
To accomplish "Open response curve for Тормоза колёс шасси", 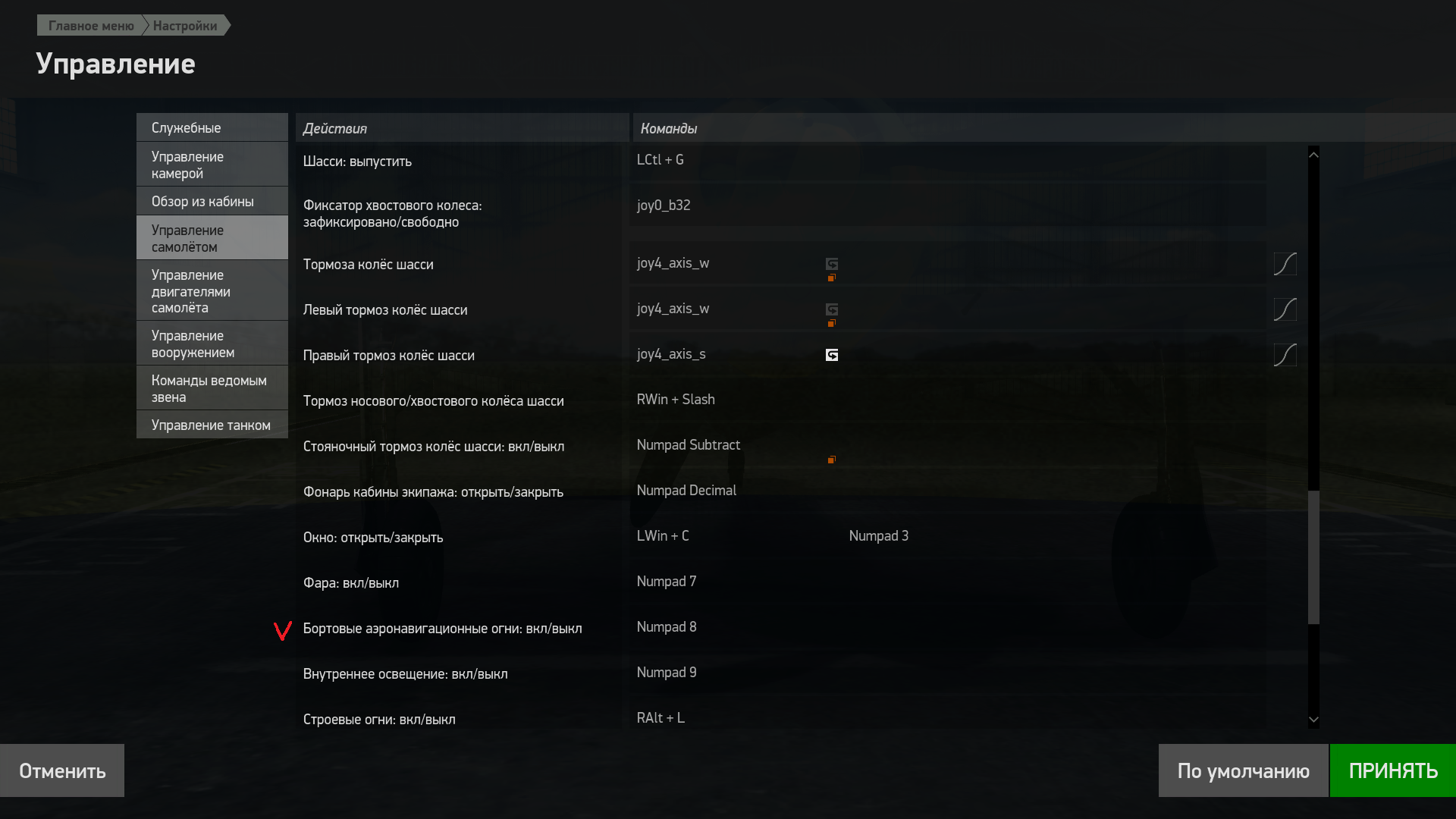I will coord(1285,264).
